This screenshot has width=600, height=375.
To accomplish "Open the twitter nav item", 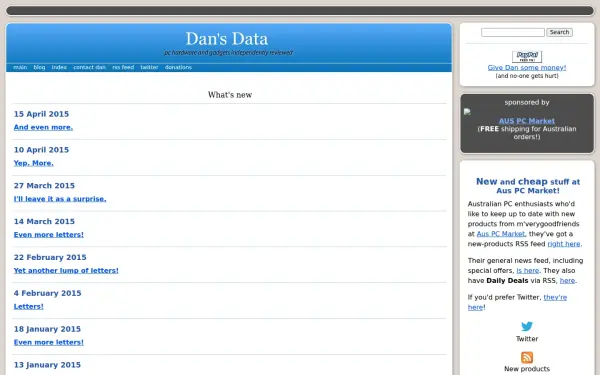I will click(x=149, y=67).
